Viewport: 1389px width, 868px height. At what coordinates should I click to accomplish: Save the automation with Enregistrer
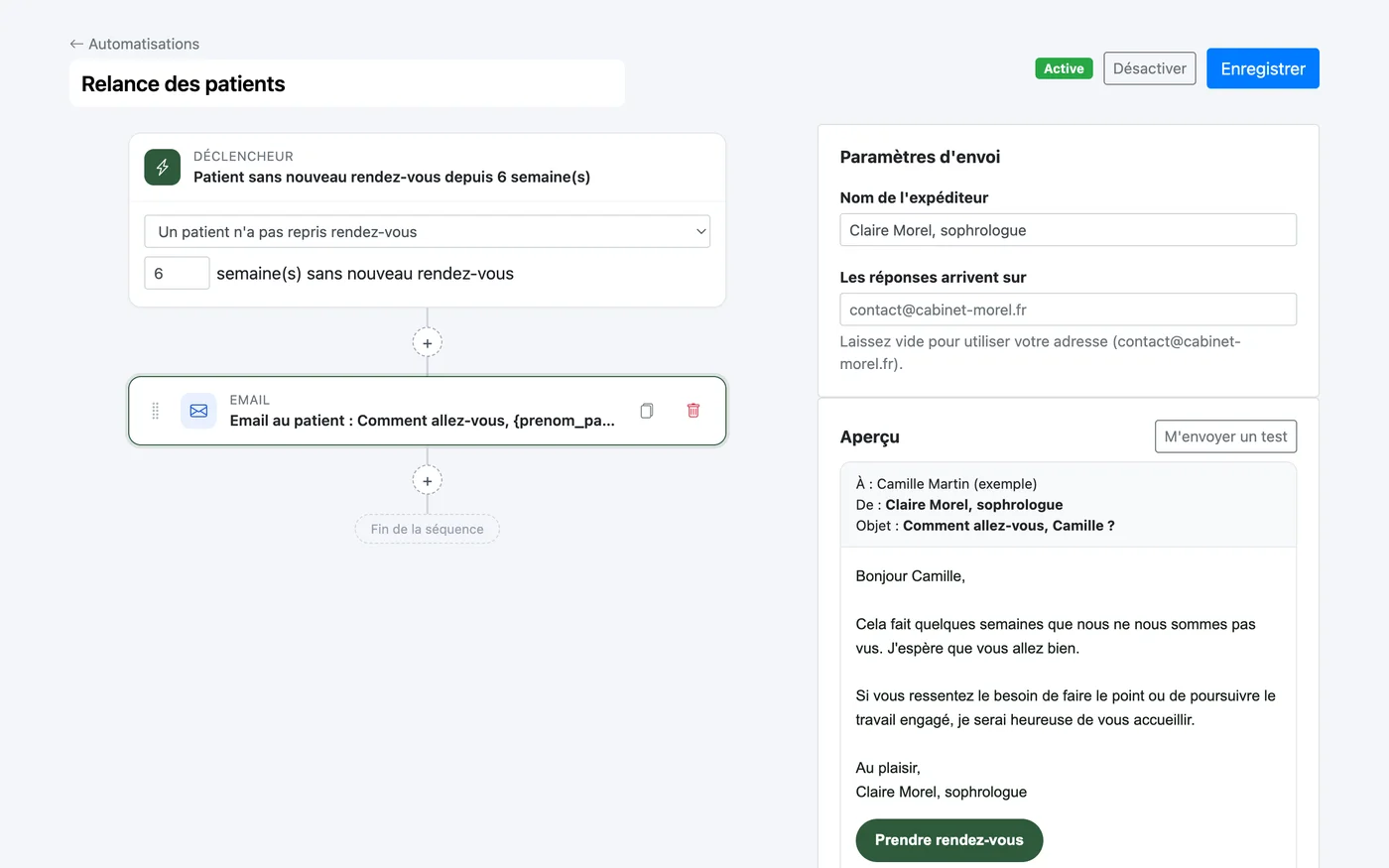point(1263,68)
